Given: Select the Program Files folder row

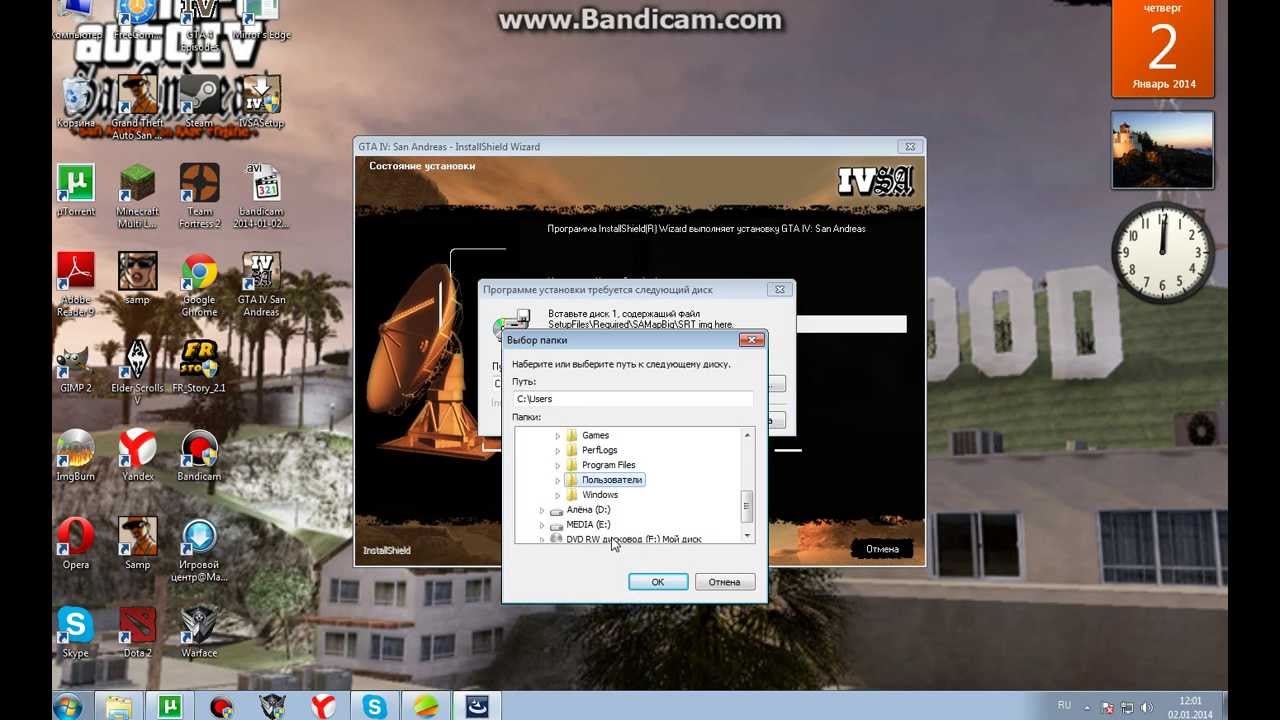Looking at the screenshot, I should coord(601,466).
